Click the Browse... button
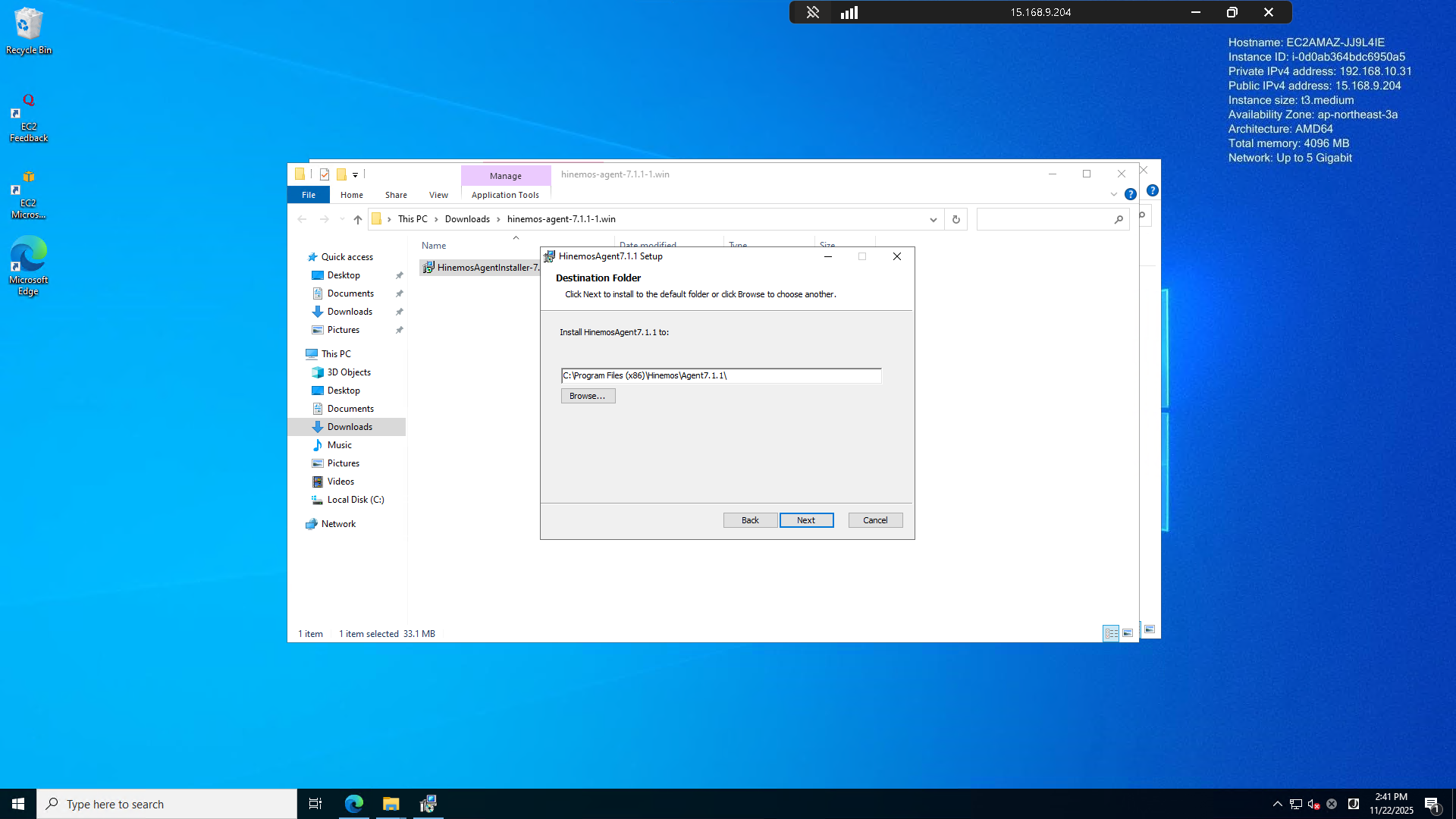Viewport: 1456px width, 819px height. (588, 396)
